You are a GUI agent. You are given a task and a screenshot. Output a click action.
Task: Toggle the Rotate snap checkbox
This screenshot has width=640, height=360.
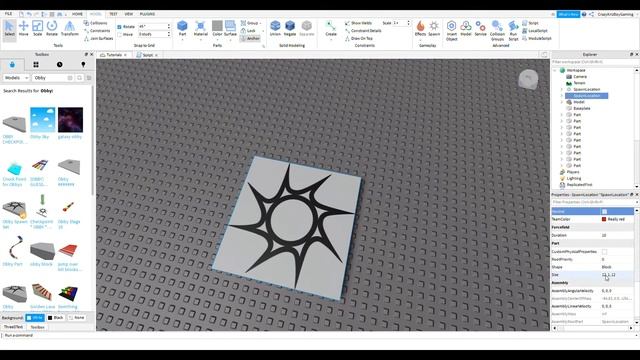(x=120, y=27)
